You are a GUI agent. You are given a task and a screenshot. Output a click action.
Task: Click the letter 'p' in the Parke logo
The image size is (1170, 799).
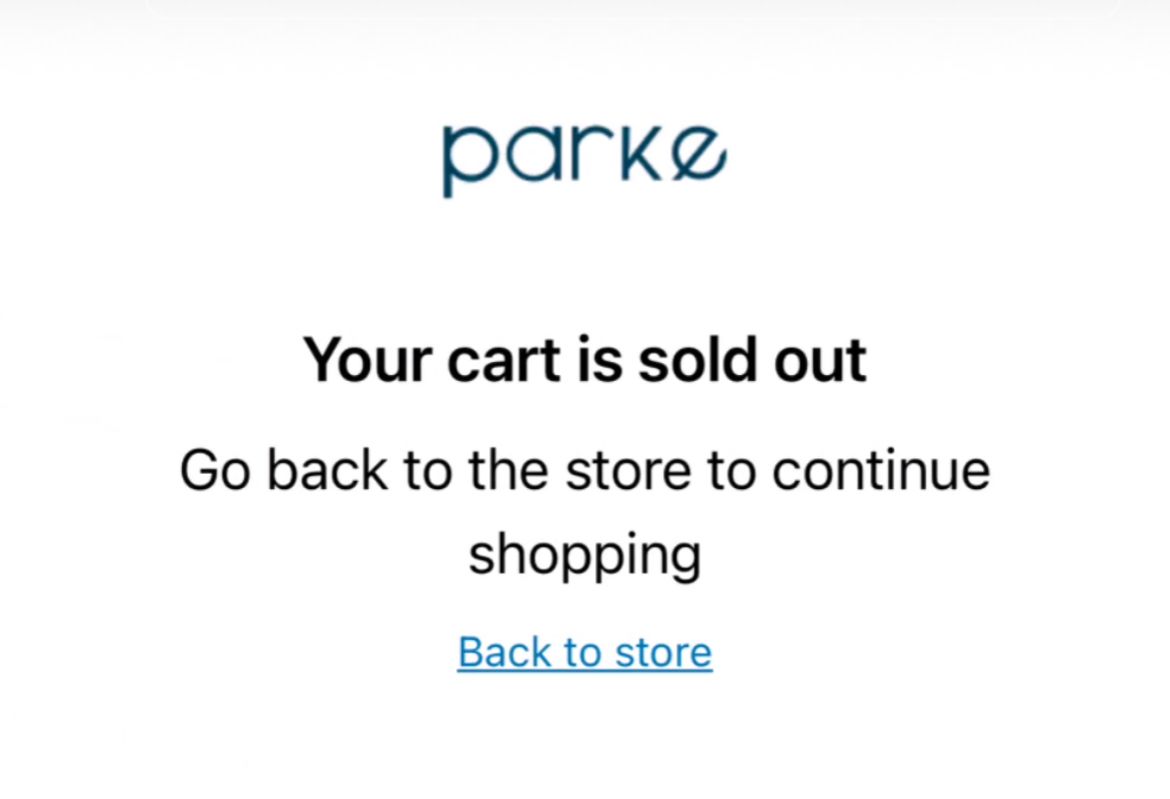coord(472,160)
